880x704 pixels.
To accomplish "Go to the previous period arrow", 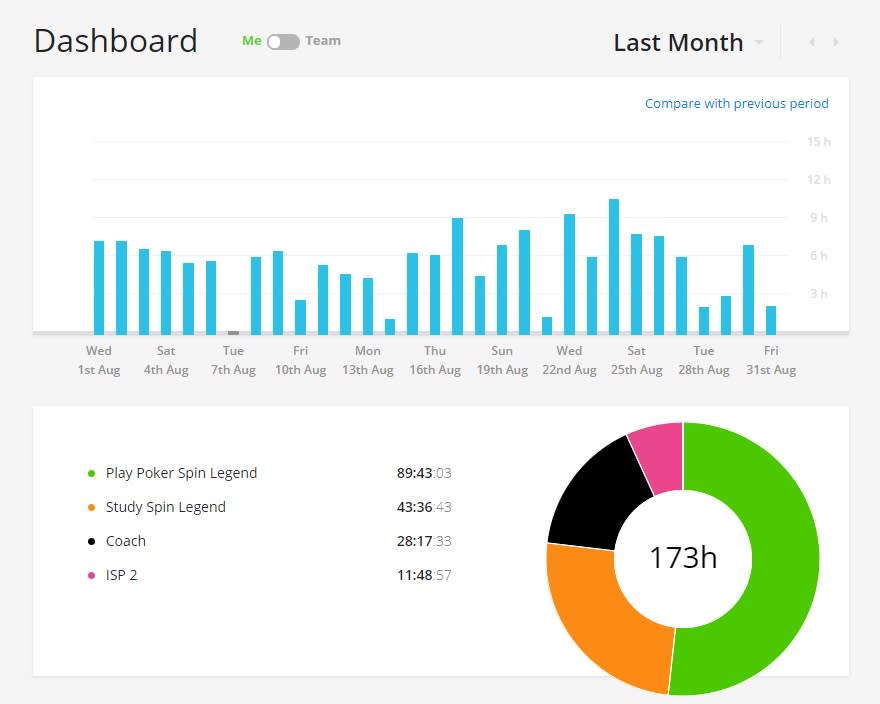I will pos(812,42).
